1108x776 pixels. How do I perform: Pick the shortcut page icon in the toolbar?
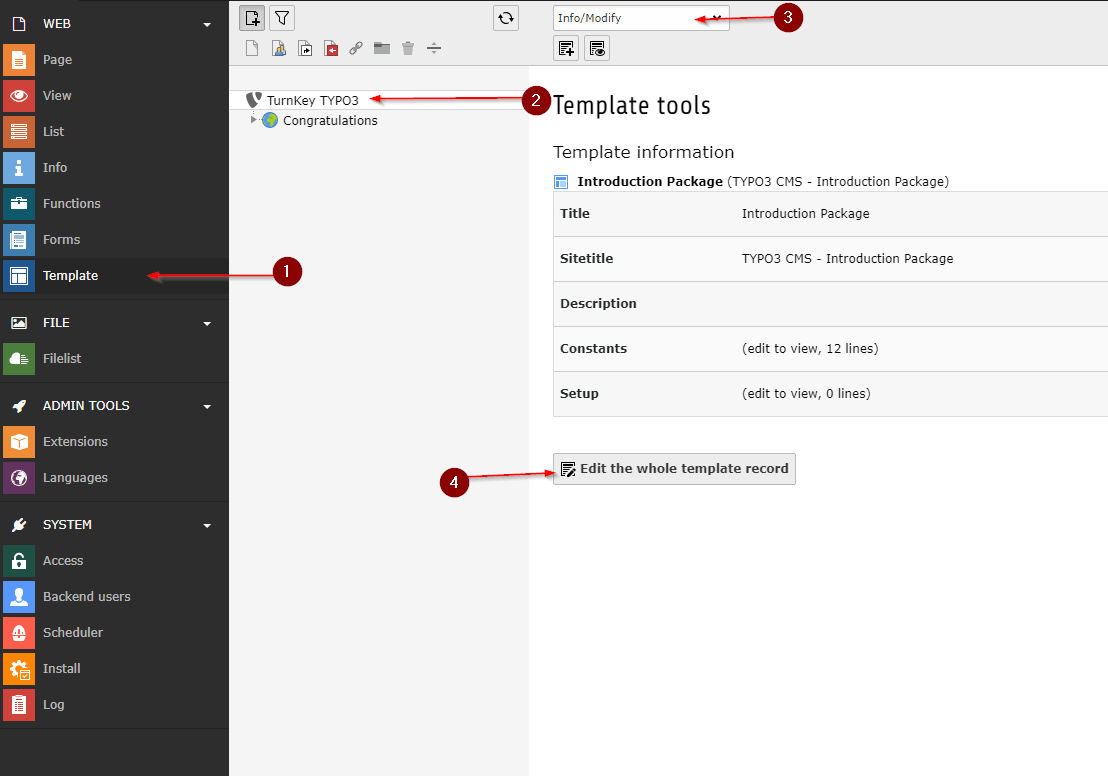coord(305,48)
